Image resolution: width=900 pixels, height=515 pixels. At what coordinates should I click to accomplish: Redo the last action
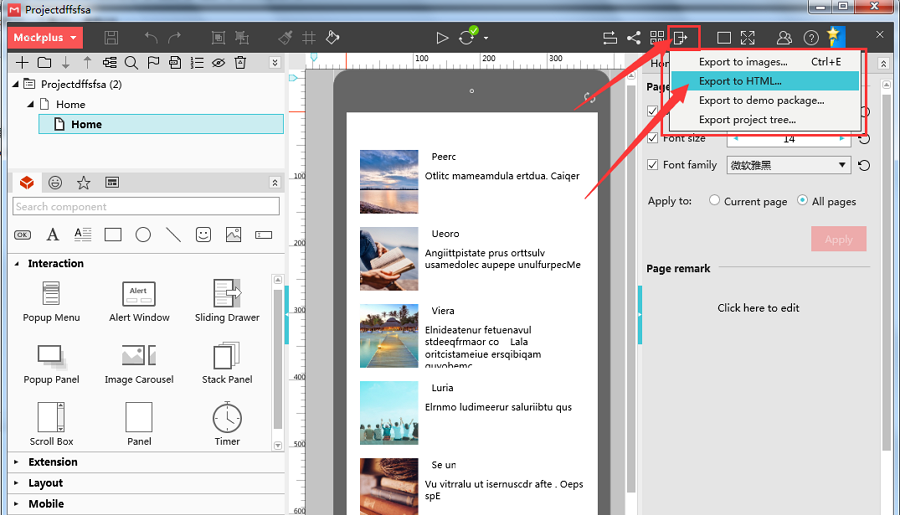pos(174,38)
